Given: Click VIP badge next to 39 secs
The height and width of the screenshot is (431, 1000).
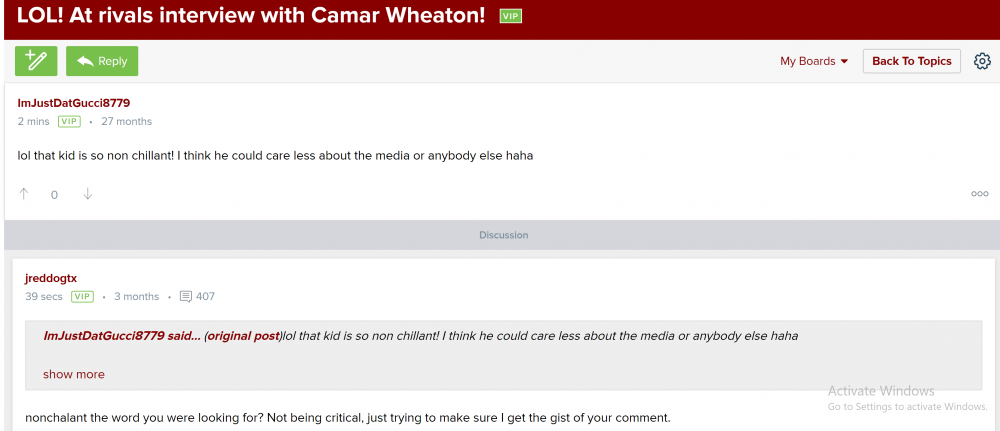Looking at the screenshot, I should coord(82,297).
